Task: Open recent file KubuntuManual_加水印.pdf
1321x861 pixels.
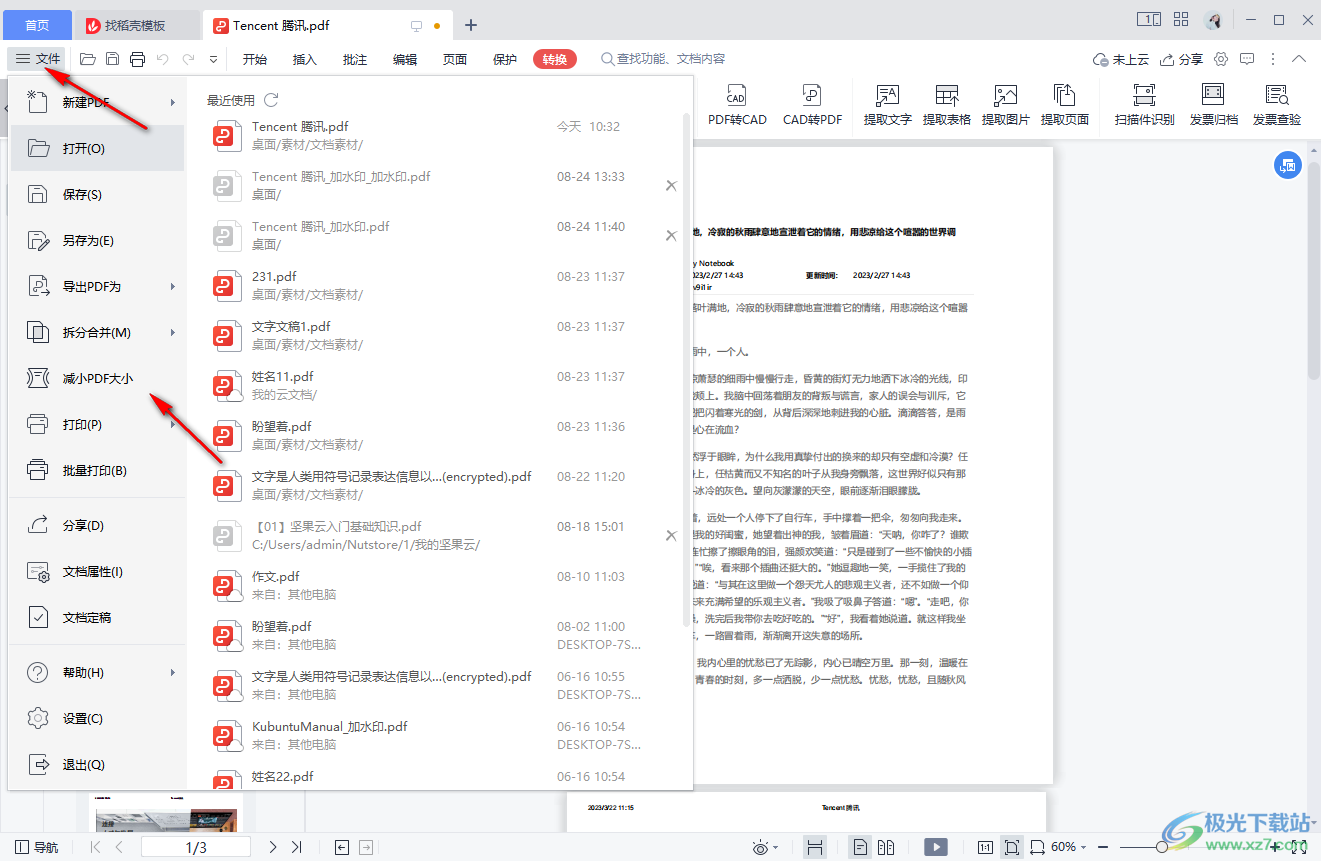Action: (440, 736)
